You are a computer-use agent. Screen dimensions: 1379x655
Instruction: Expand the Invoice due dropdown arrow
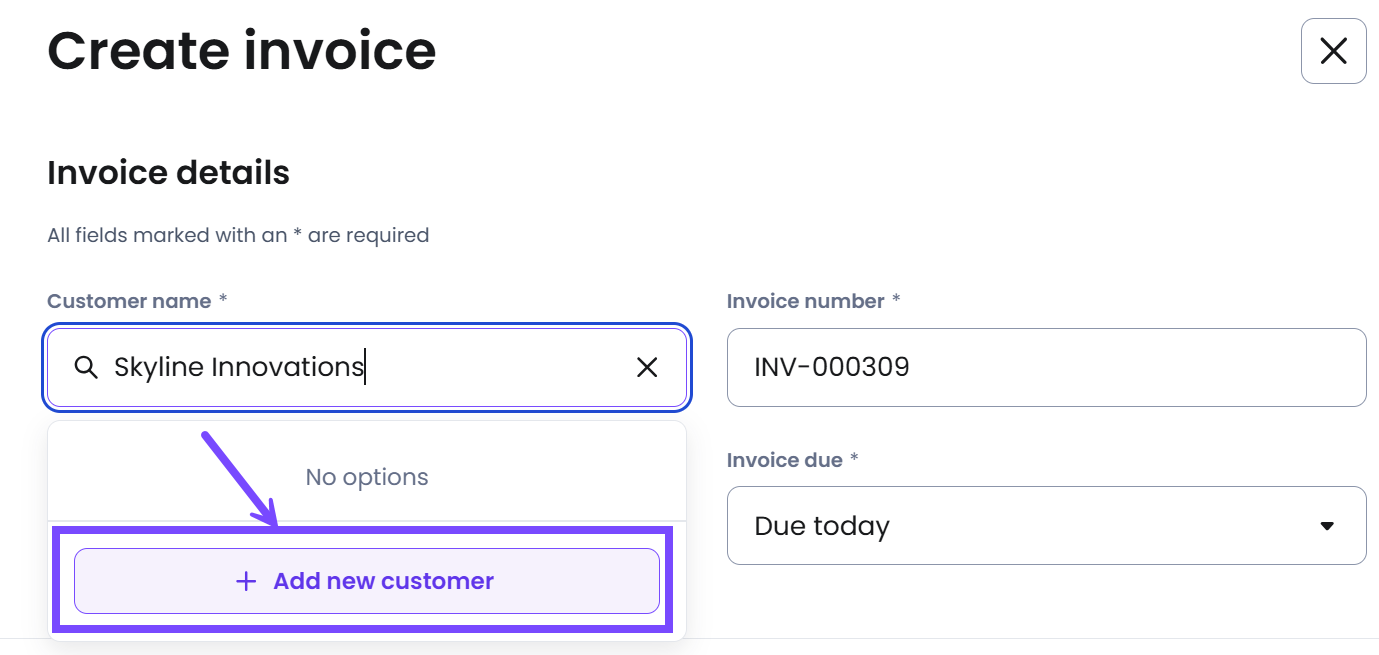click(x=1327, y=526)
